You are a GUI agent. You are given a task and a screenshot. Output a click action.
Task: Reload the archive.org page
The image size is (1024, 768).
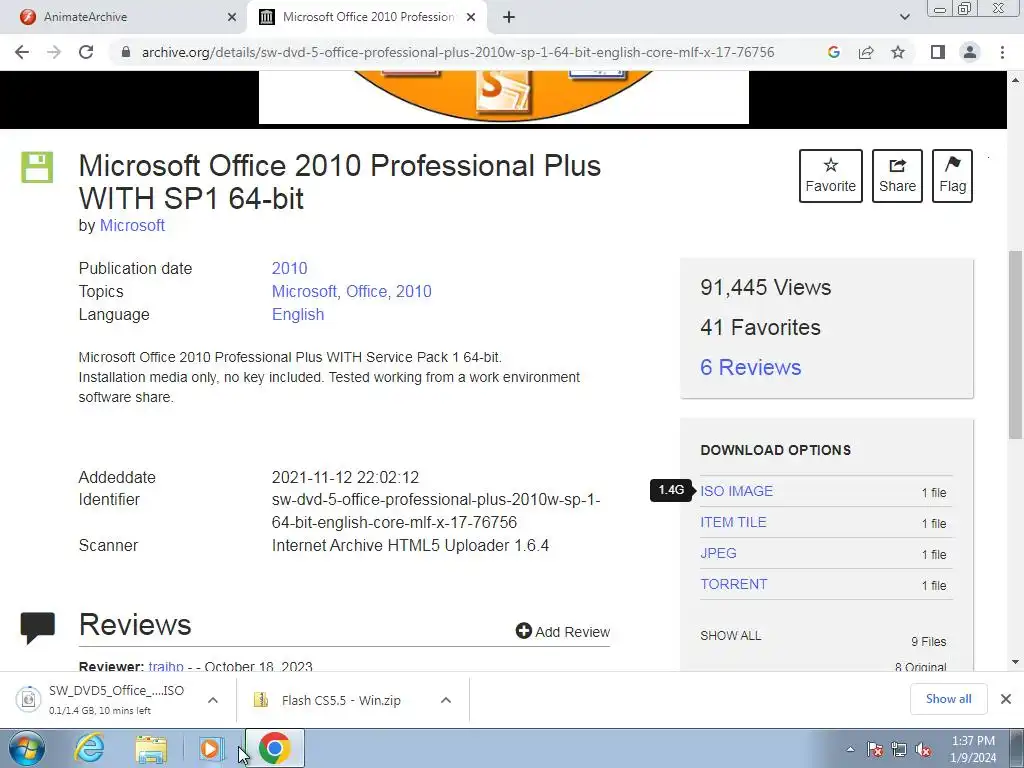86,52
